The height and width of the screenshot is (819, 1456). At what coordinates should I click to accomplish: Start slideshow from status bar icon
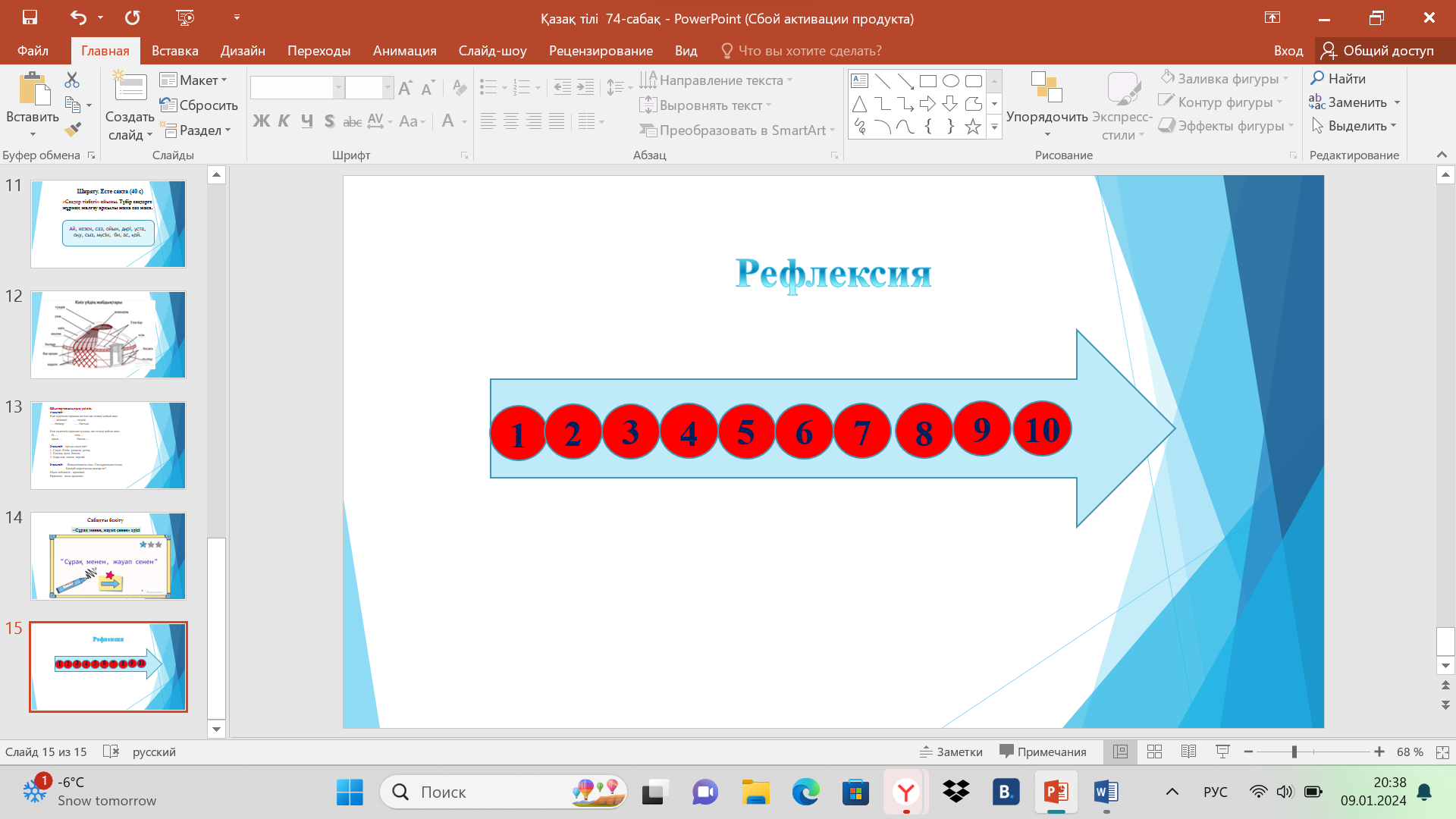click(x=1222, y=752)
